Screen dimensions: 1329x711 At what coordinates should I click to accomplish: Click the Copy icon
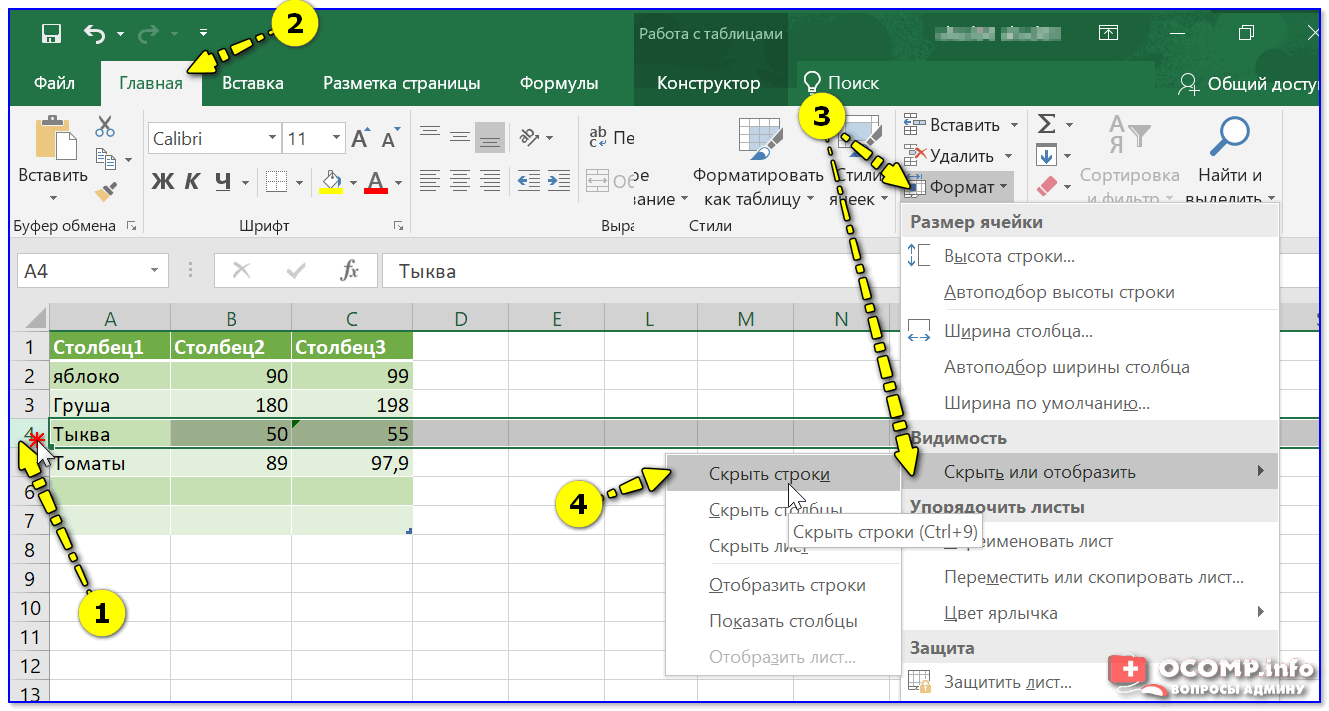click(105, 158)
